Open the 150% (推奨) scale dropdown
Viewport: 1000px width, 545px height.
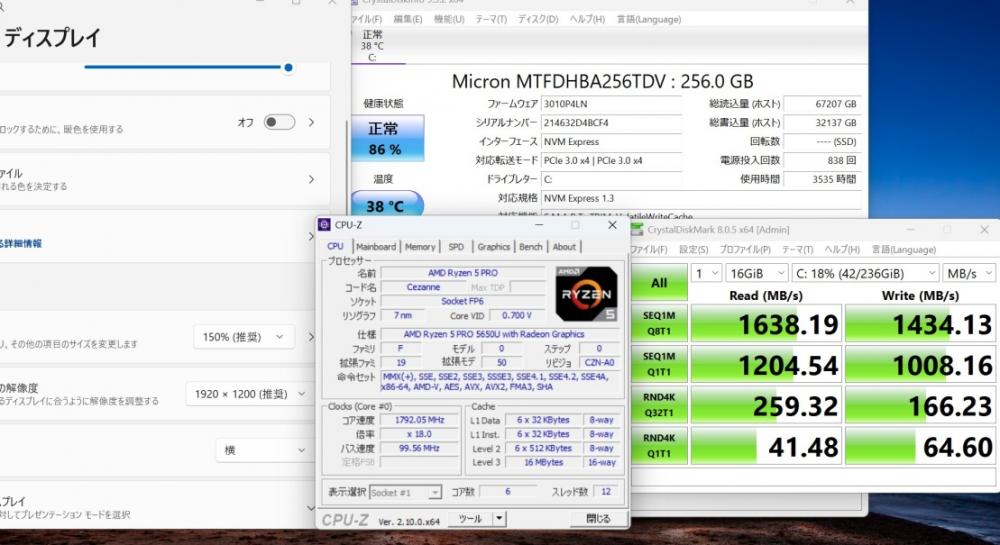[x=244, y=337]
